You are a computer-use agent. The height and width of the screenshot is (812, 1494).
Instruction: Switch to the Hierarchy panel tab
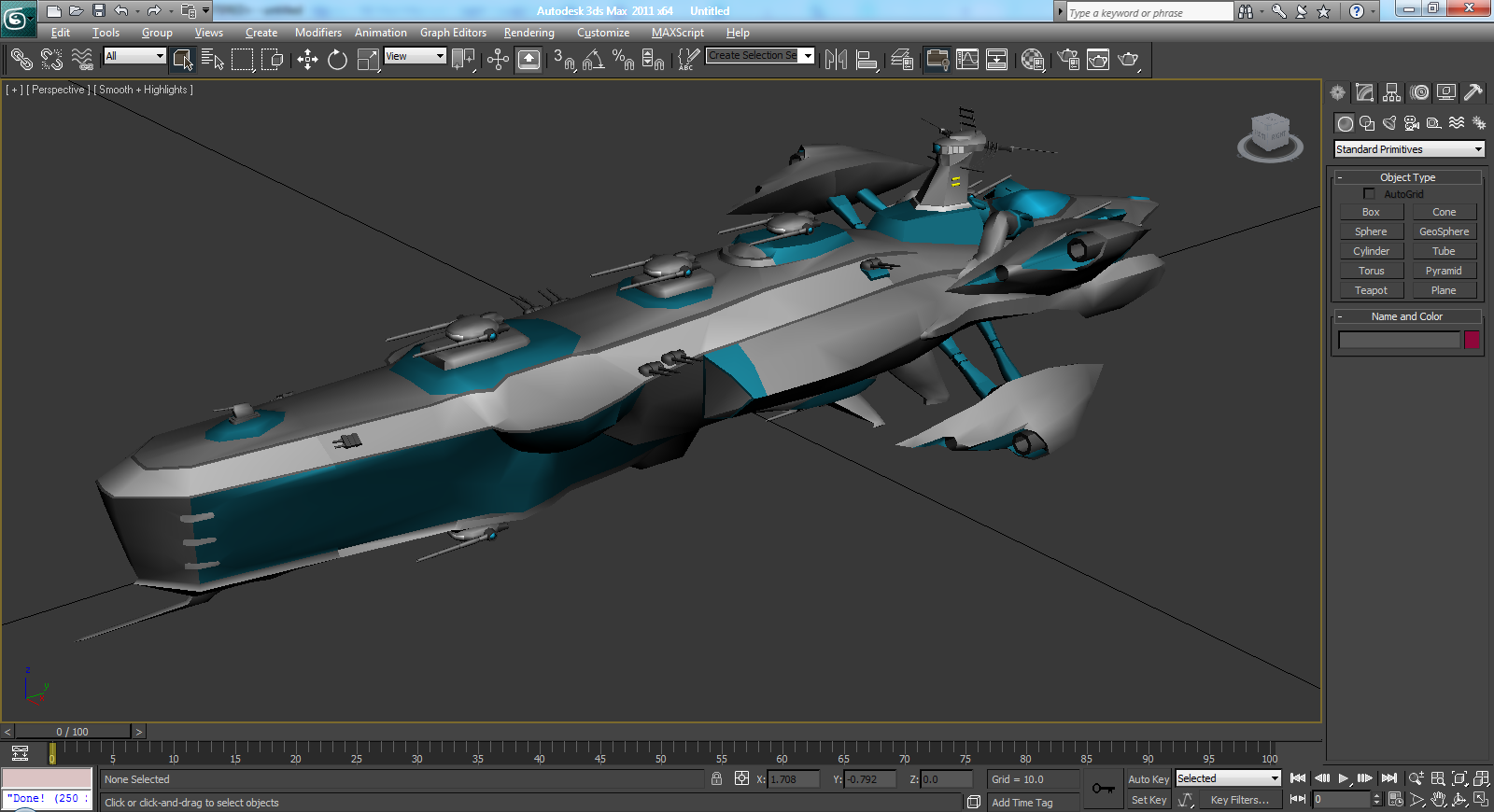pos(1392,92)
